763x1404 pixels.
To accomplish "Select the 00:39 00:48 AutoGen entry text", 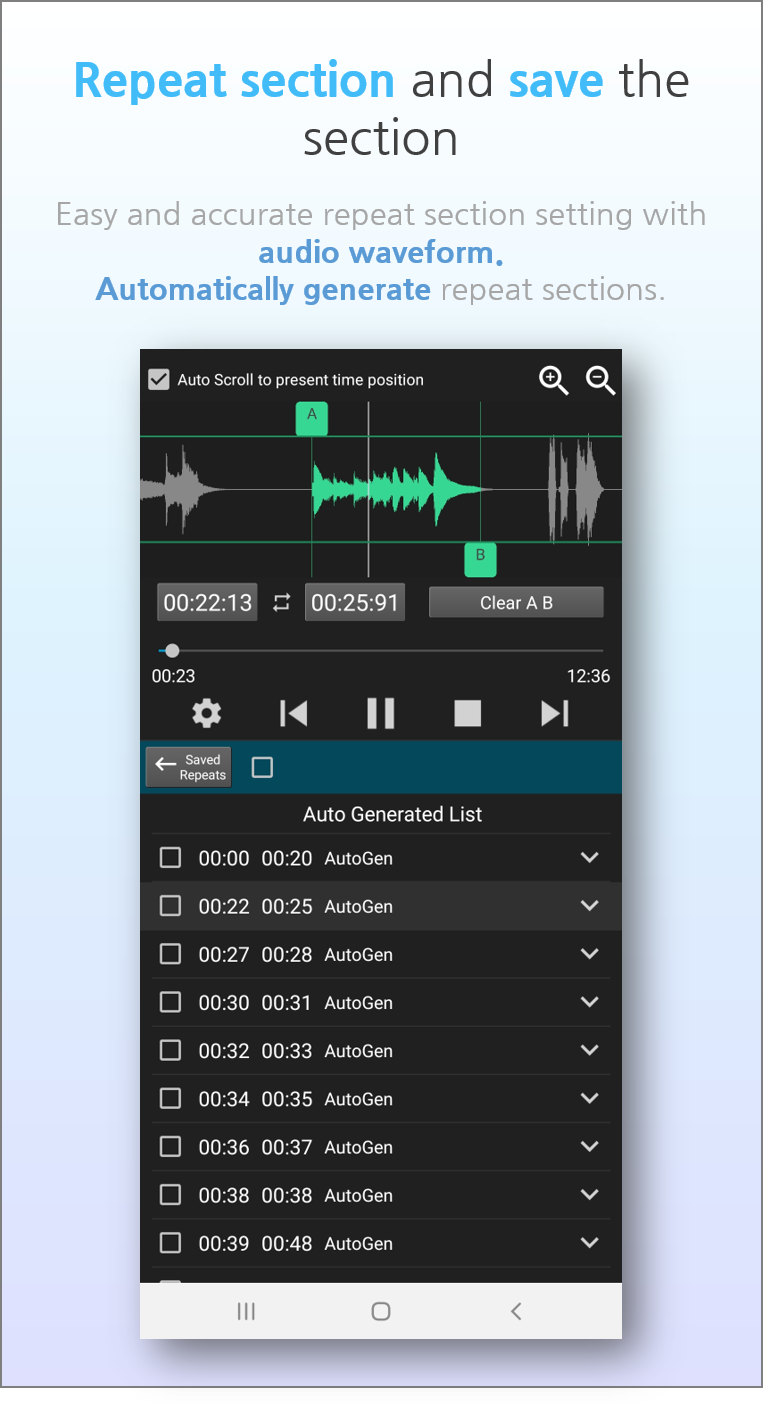I will point(296,1243).
